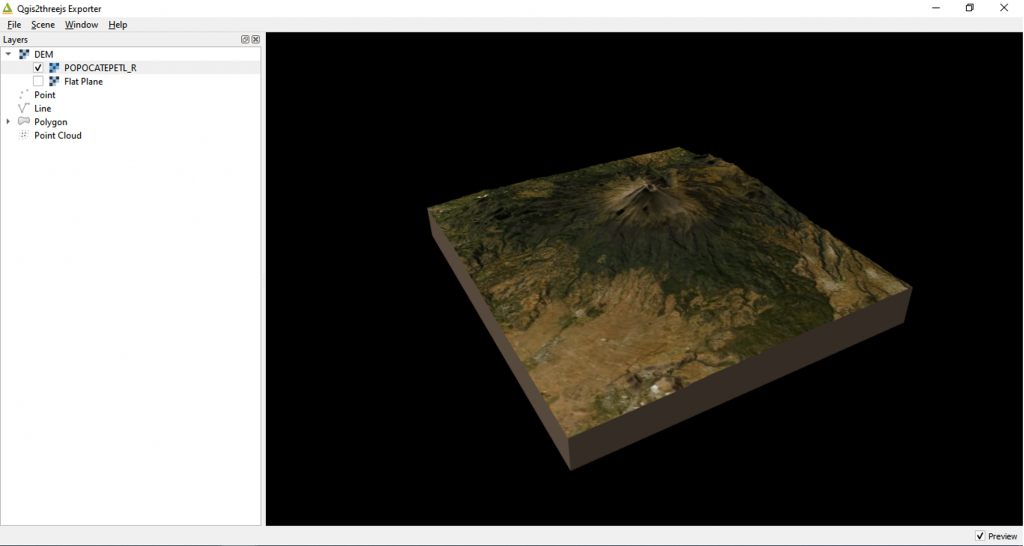The height and width of the screenshot is (546, 1024).
Task: Click the POPOCATEPETL_R layer raster icon
Action: pyautogui.click(x=54, y=68)
